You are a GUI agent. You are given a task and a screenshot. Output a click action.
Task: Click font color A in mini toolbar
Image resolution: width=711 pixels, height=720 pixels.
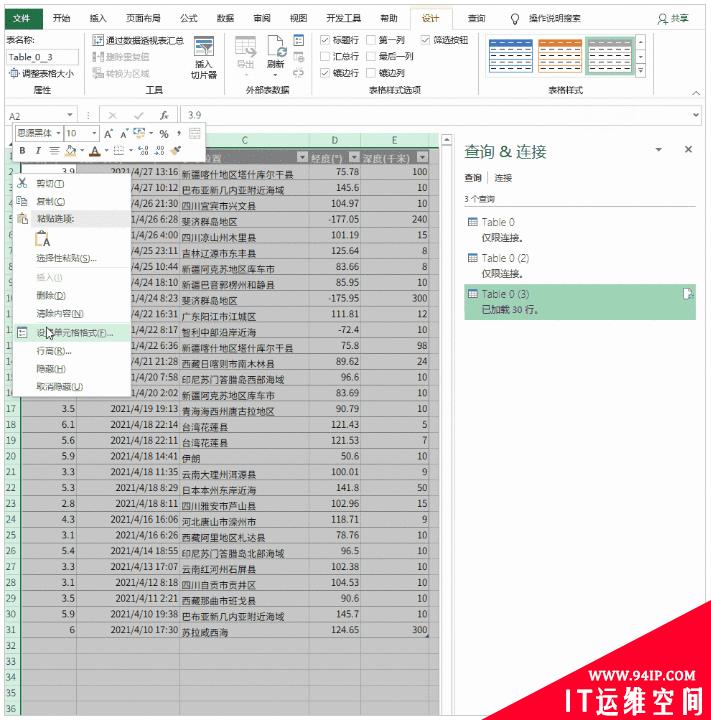tap(95, 151)
